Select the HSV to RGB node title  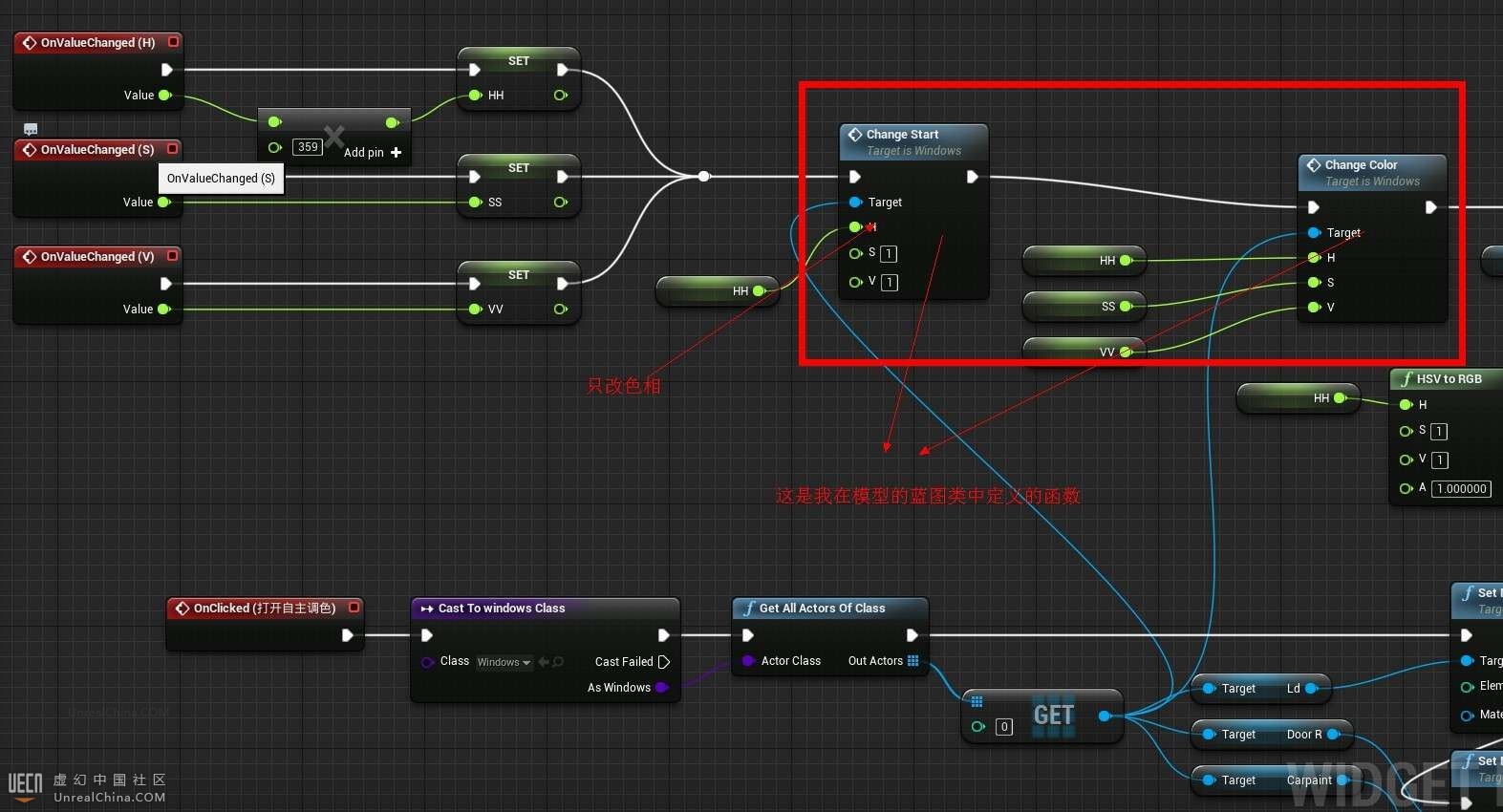[x=1449, y=379]
